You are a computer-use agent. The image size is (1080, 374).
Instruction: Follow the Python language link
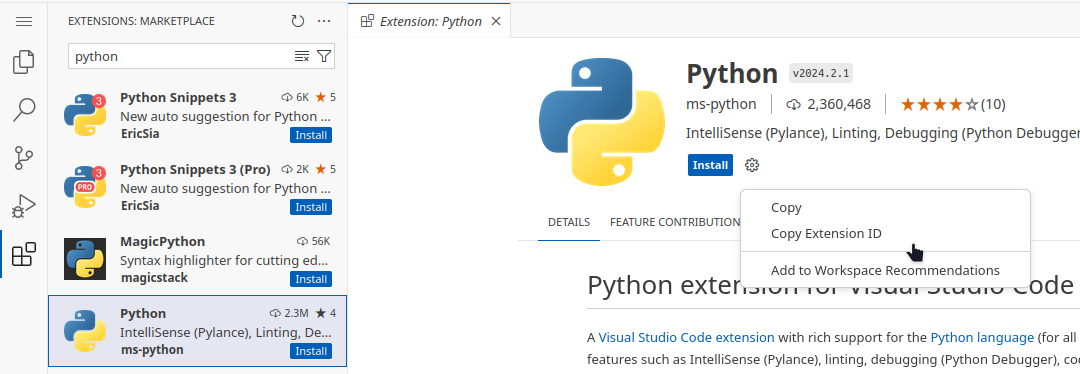click(982, 337)
